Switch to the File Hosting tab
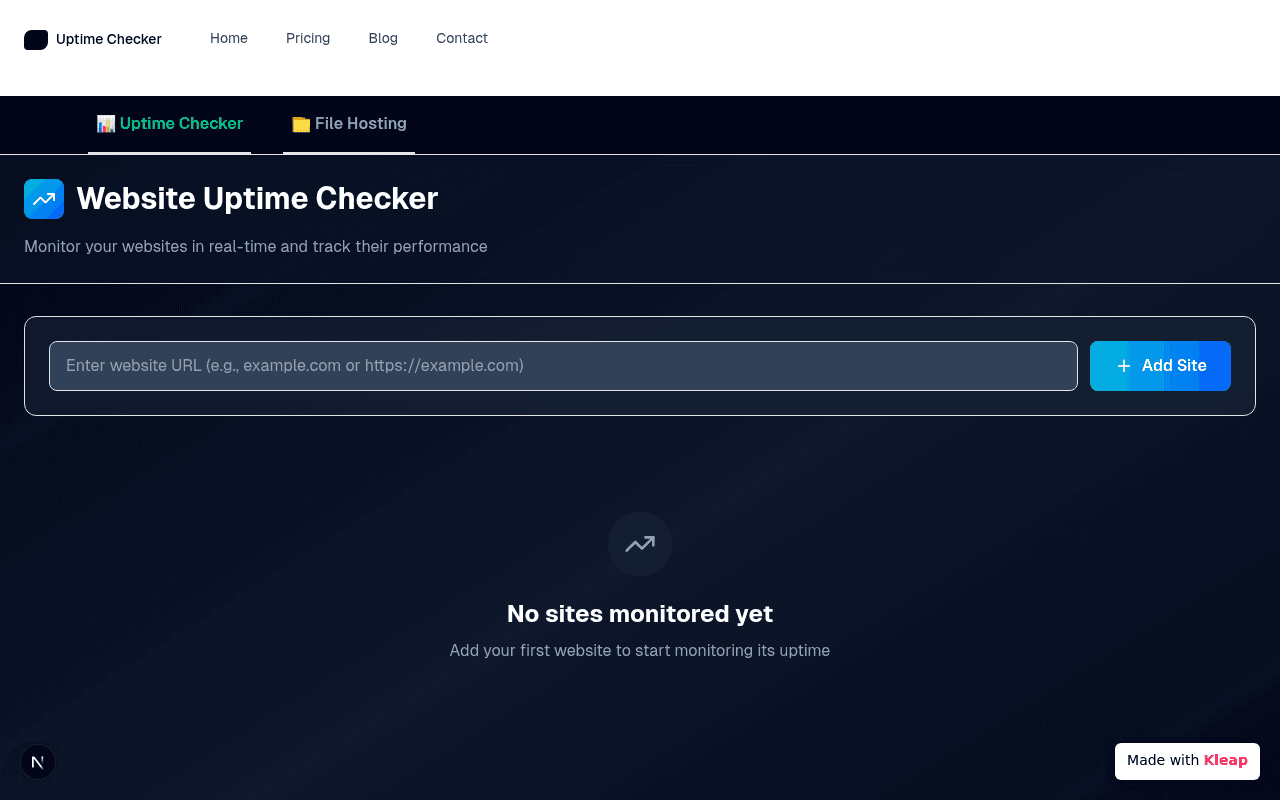The height and width of the screenshot is (800, 1280). (349, 124)
